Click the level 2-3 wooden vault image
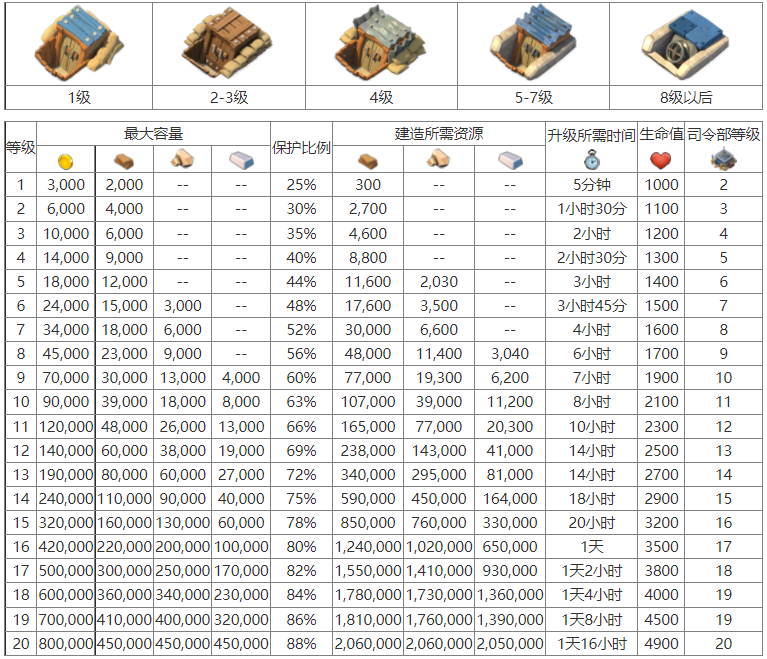This screenshot has width=767, height=659. [226, 43]
